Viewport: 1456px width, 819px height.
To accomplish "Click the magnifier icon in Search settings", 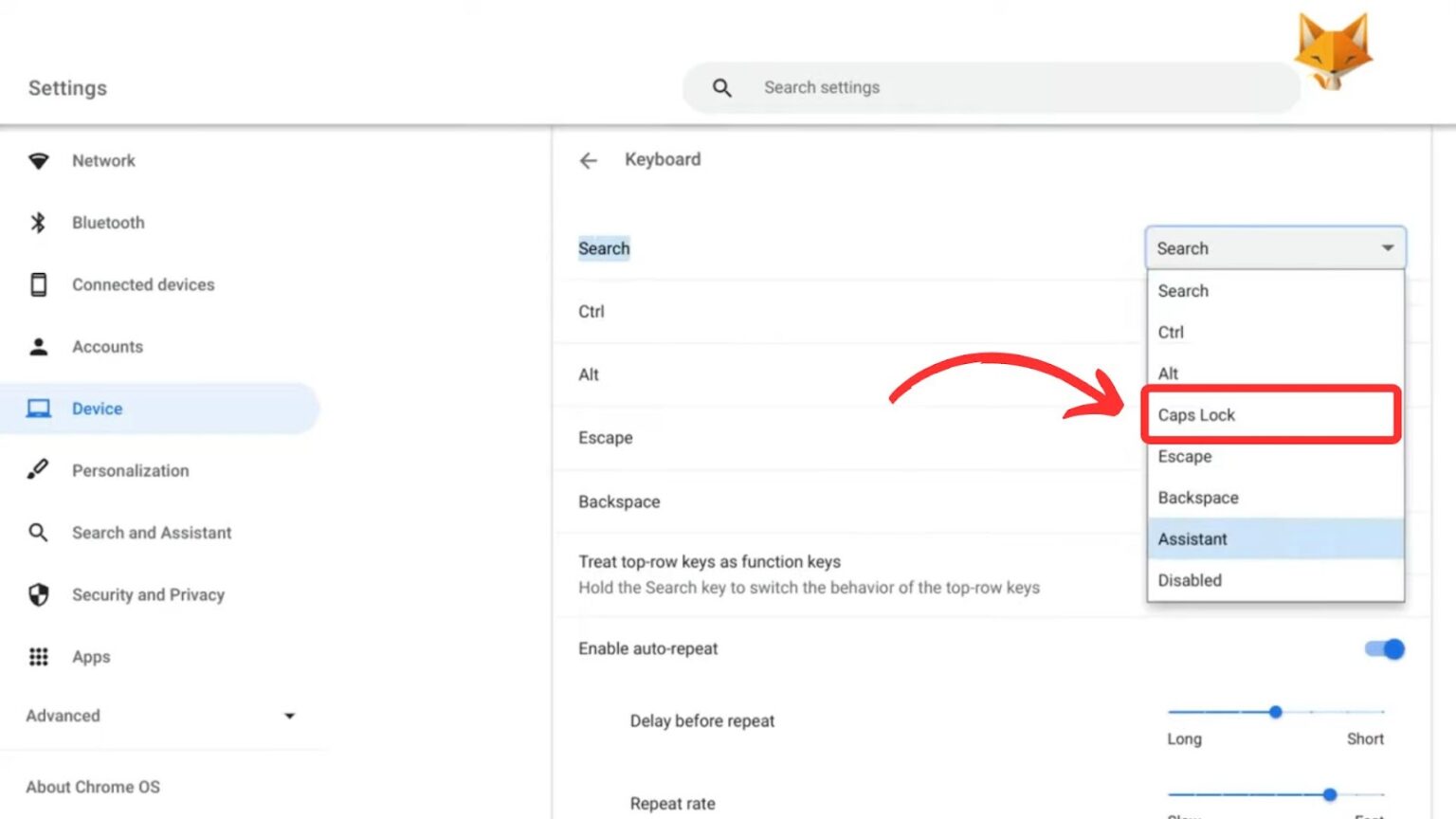I will pyautogui.click(x=721, y=87).
